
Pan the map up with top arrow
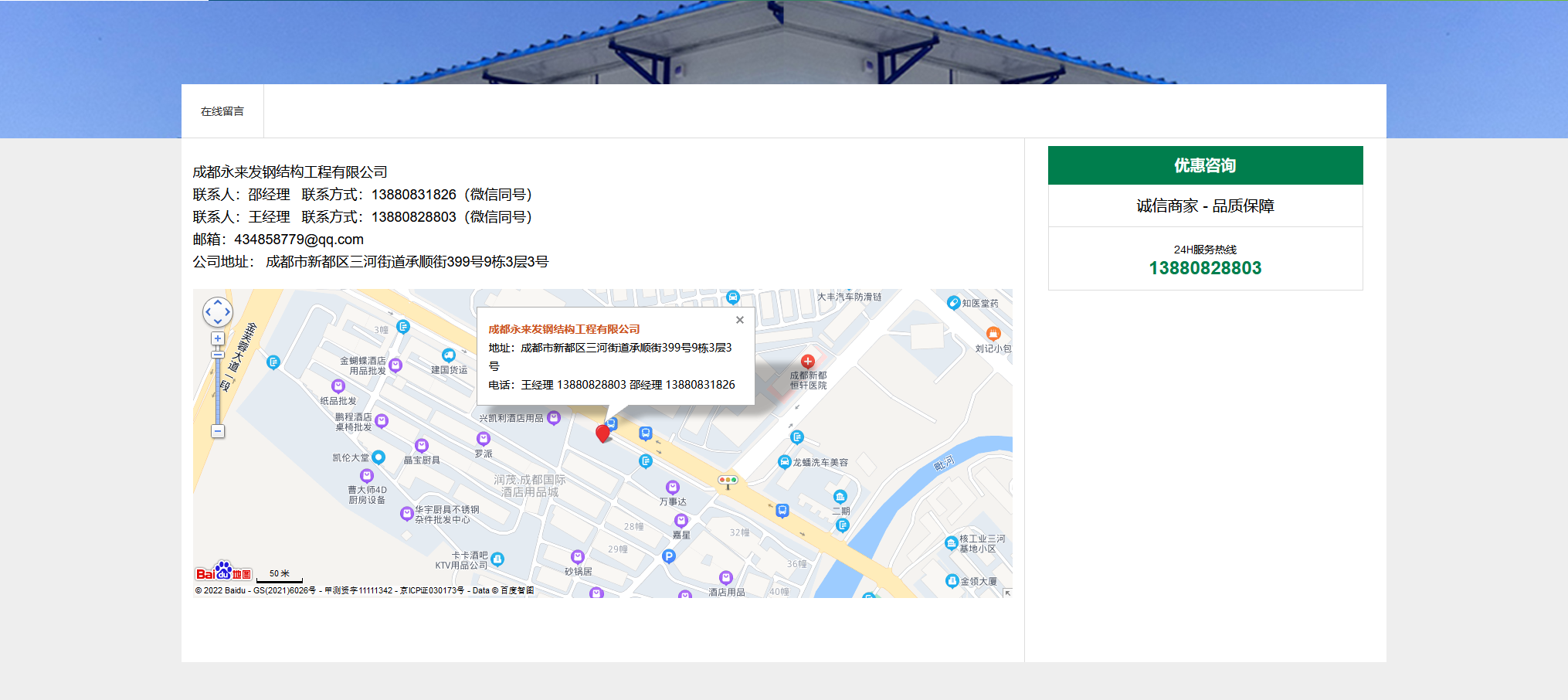click(218, 302)
